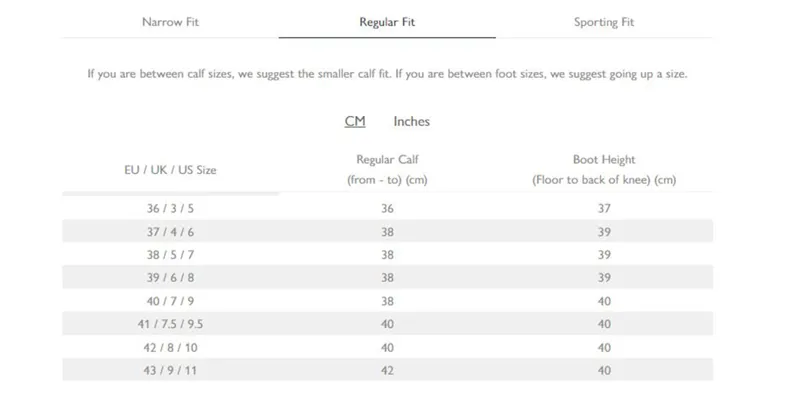
Task: Click calf value 42 in the last row
Action: pos(387,370)
